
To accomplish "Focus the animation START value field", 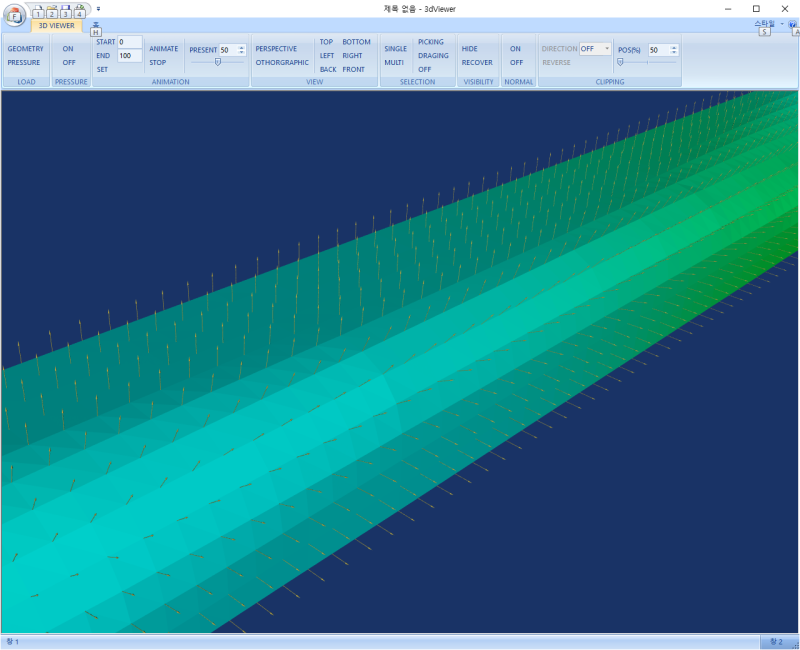I will pyautogui.click(x=130, y=42).
